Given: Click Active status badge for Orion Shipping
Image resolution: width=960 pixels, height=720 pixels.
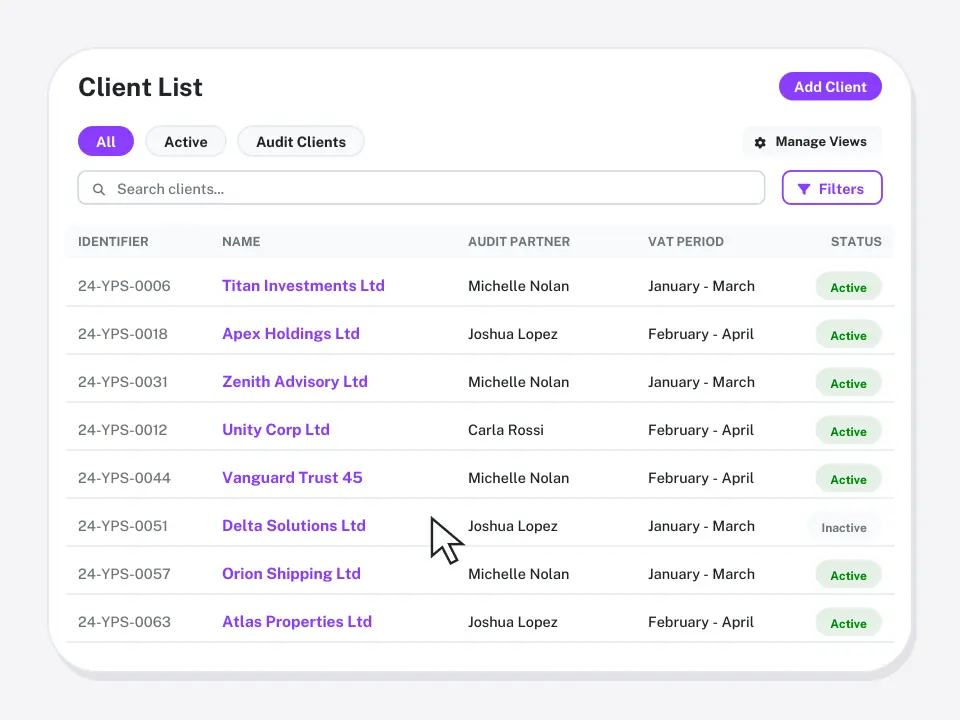Looking at the screenshot, I should point(848,575).
